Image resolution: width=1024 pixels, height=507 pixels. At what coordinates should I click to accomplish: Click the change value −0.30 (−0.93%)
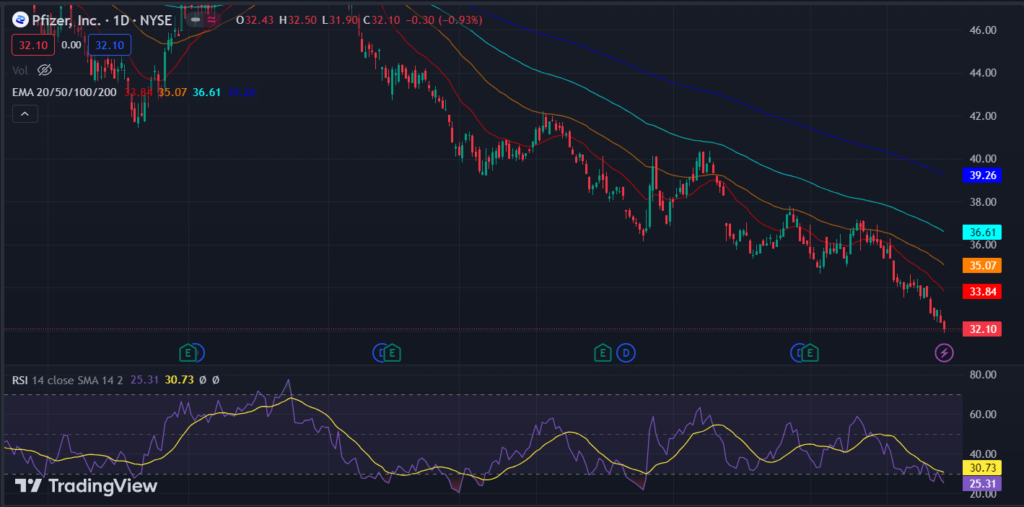pos(443,20)
